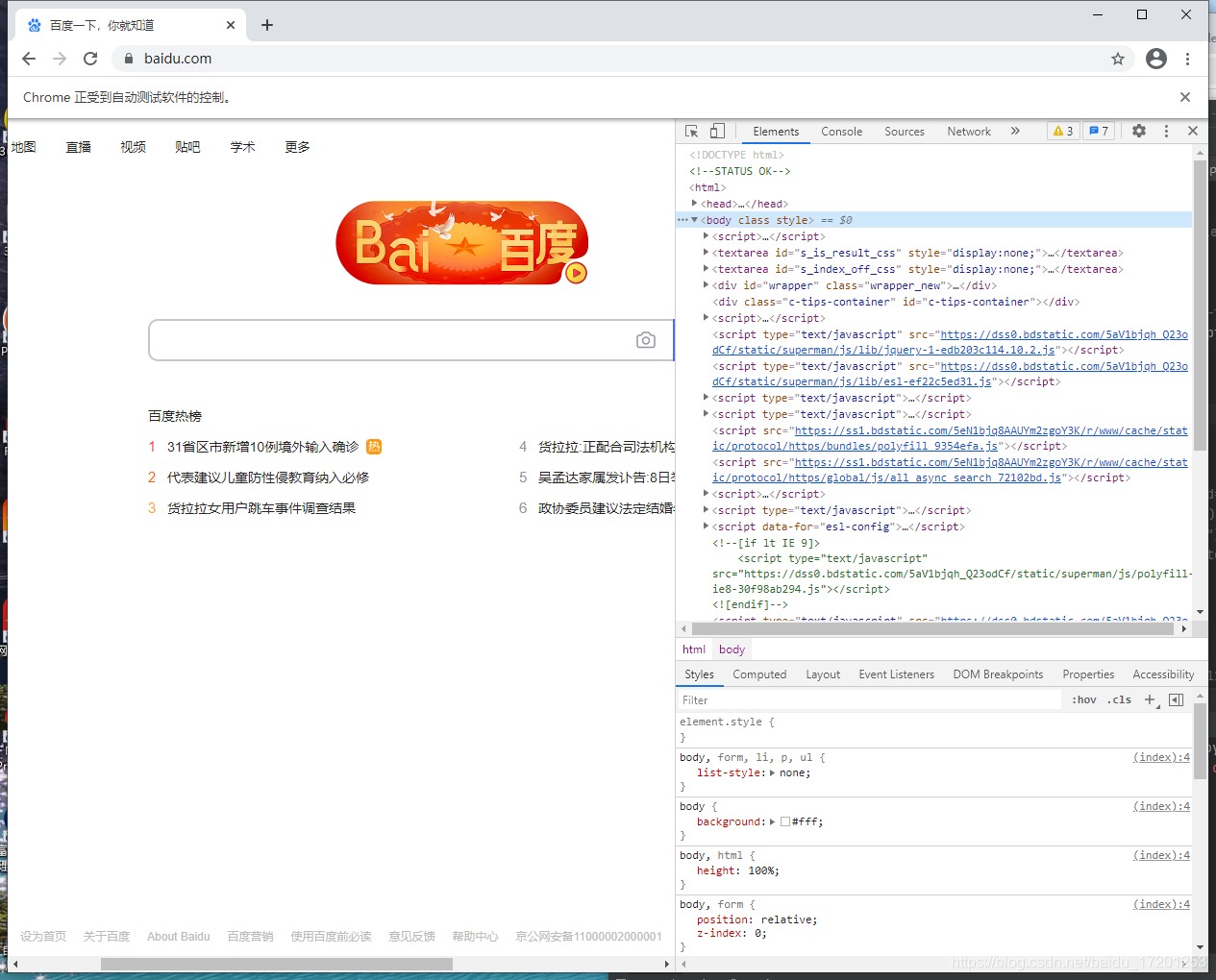
Task: Open DevTools settings gear
Action: point(1138,131)
